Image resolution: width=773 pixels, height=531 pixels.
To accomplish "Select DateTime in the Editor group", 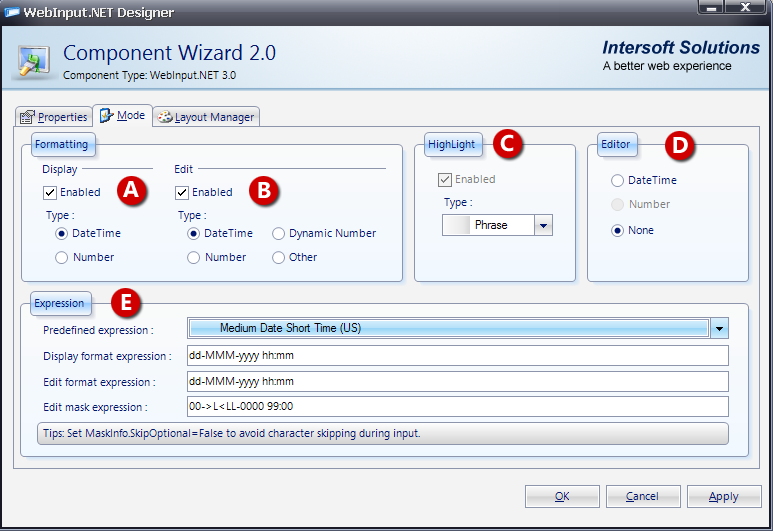I will coord(618,180).
